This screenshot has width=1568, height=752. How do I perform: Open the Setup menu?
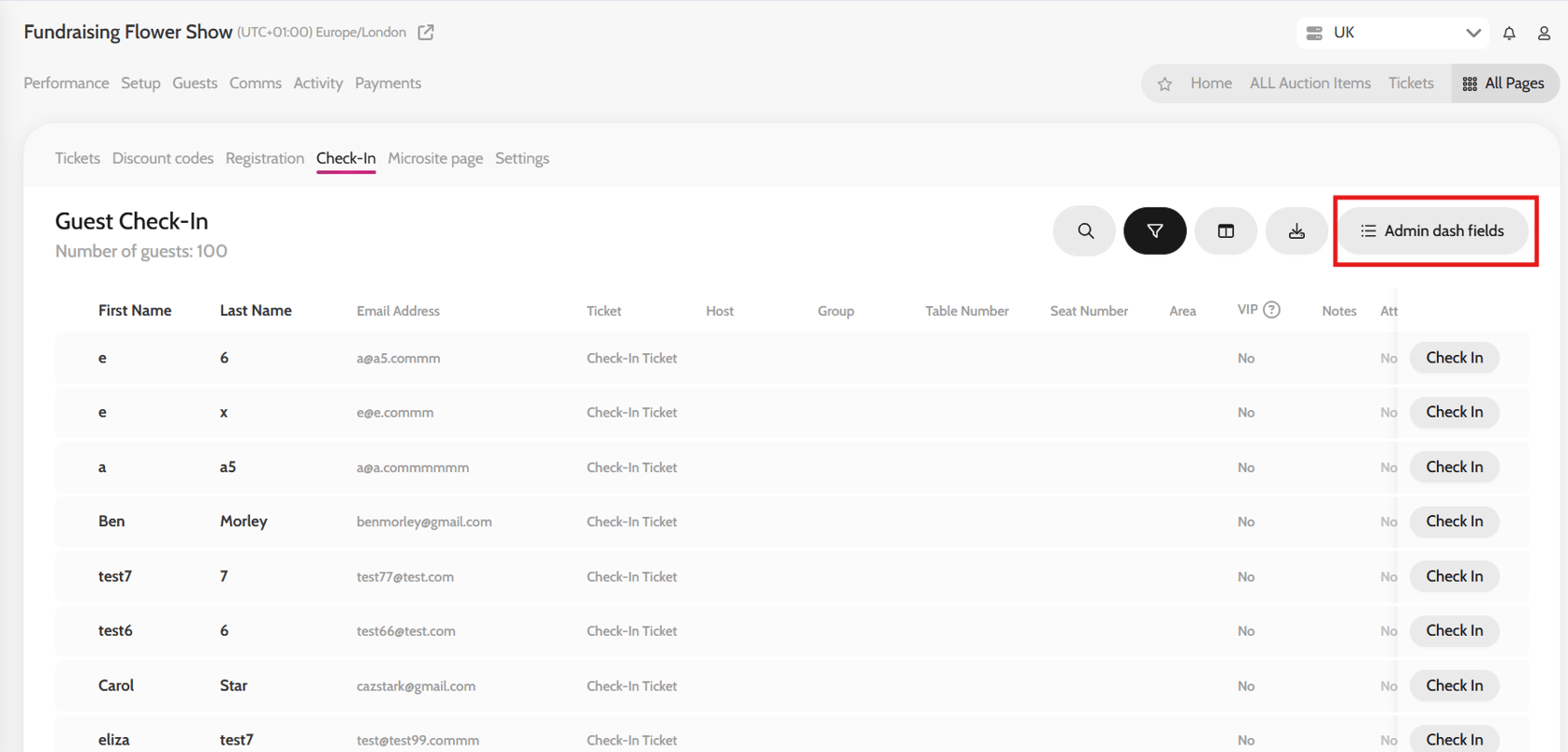point(140,83)
